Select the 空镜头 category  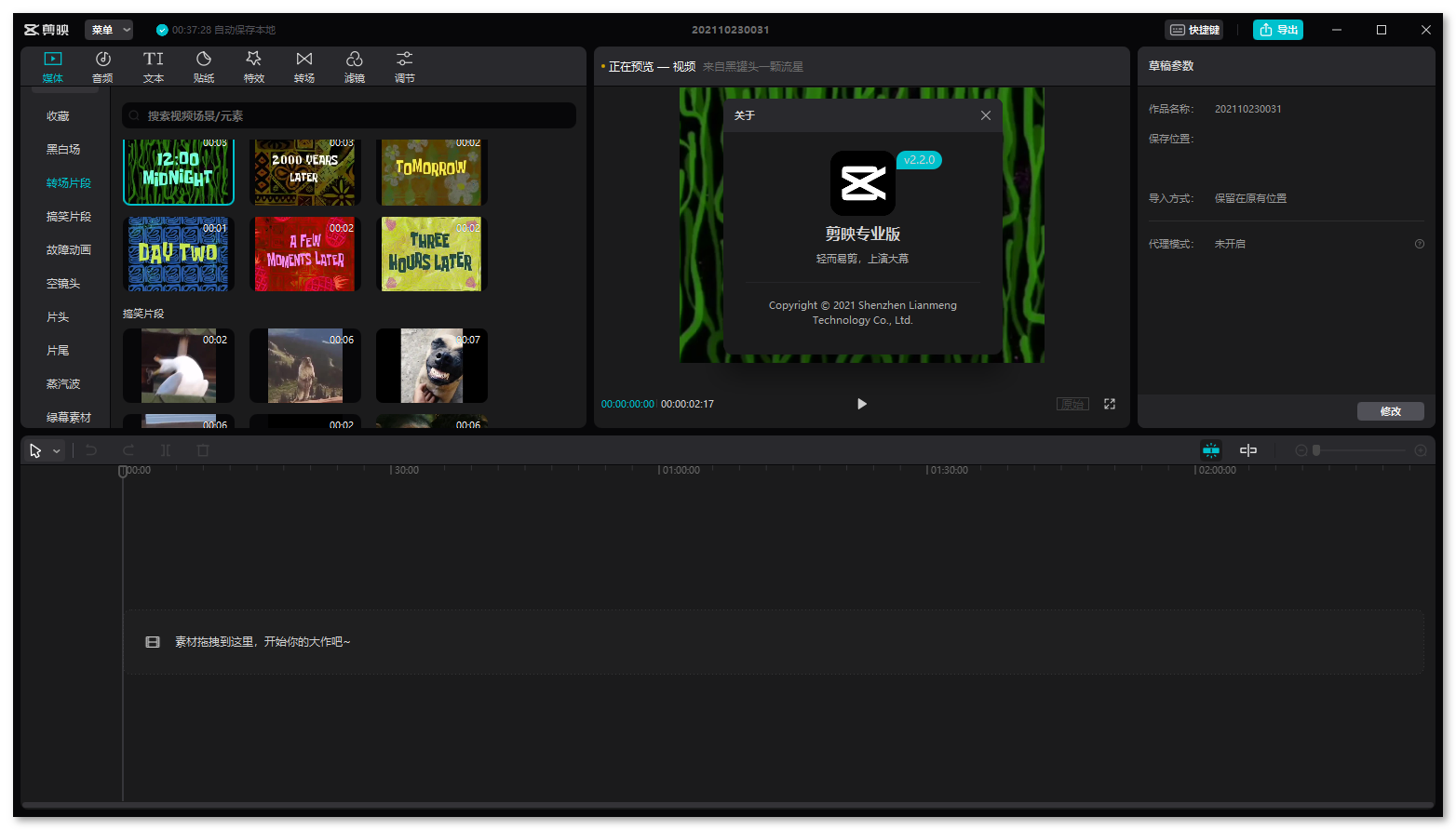click(63, 284)
